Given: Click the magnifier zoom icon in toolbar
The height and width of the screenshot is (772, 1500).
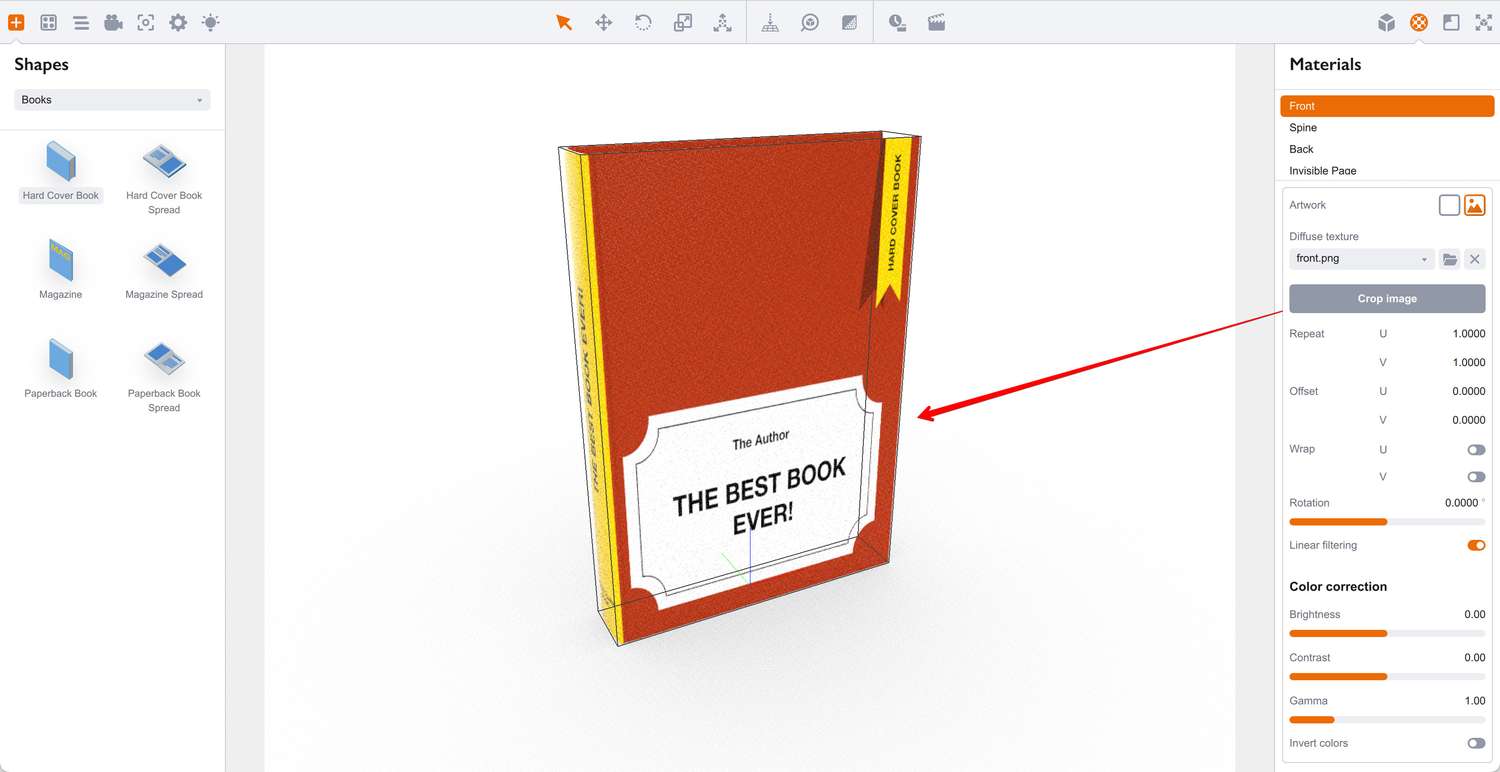Looking at the screenshot, I should click(810, 22).
